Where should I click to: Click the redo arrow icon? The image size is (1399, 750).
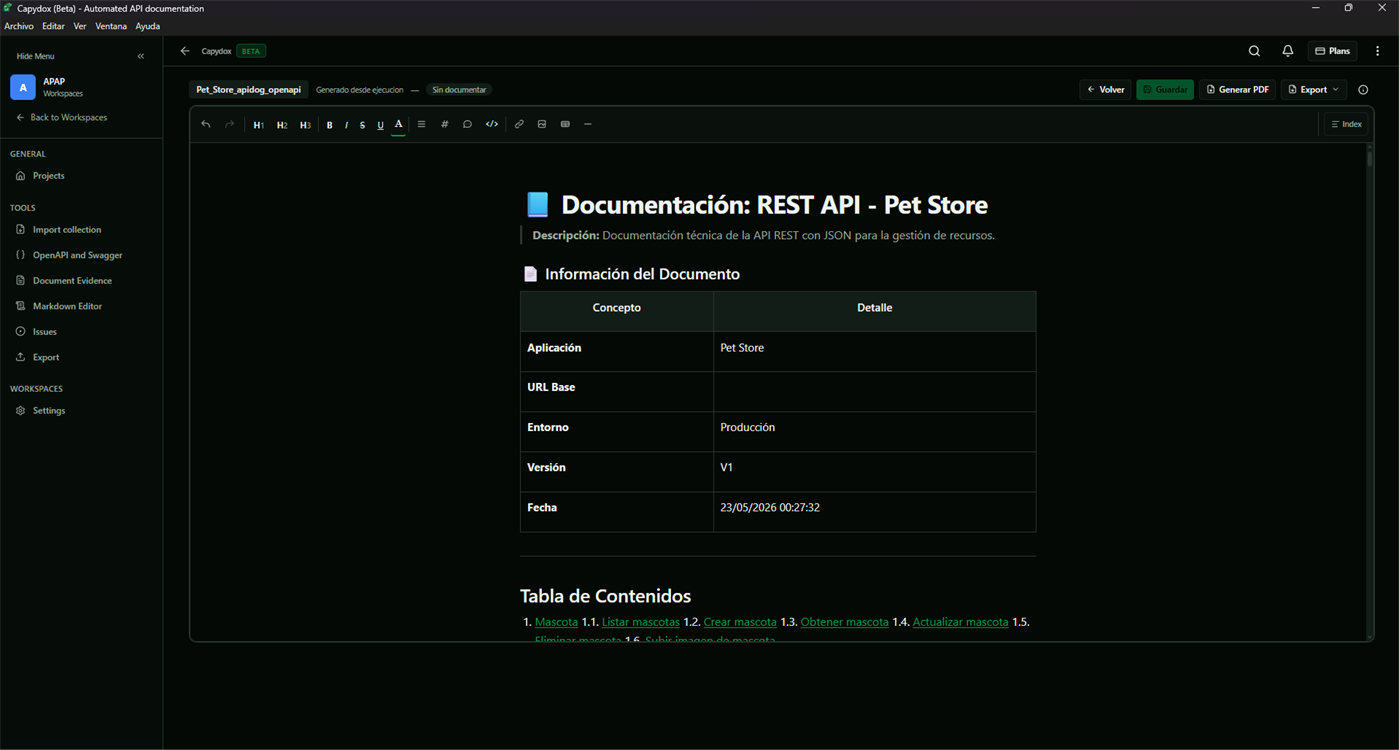click(x=229, y=124)
